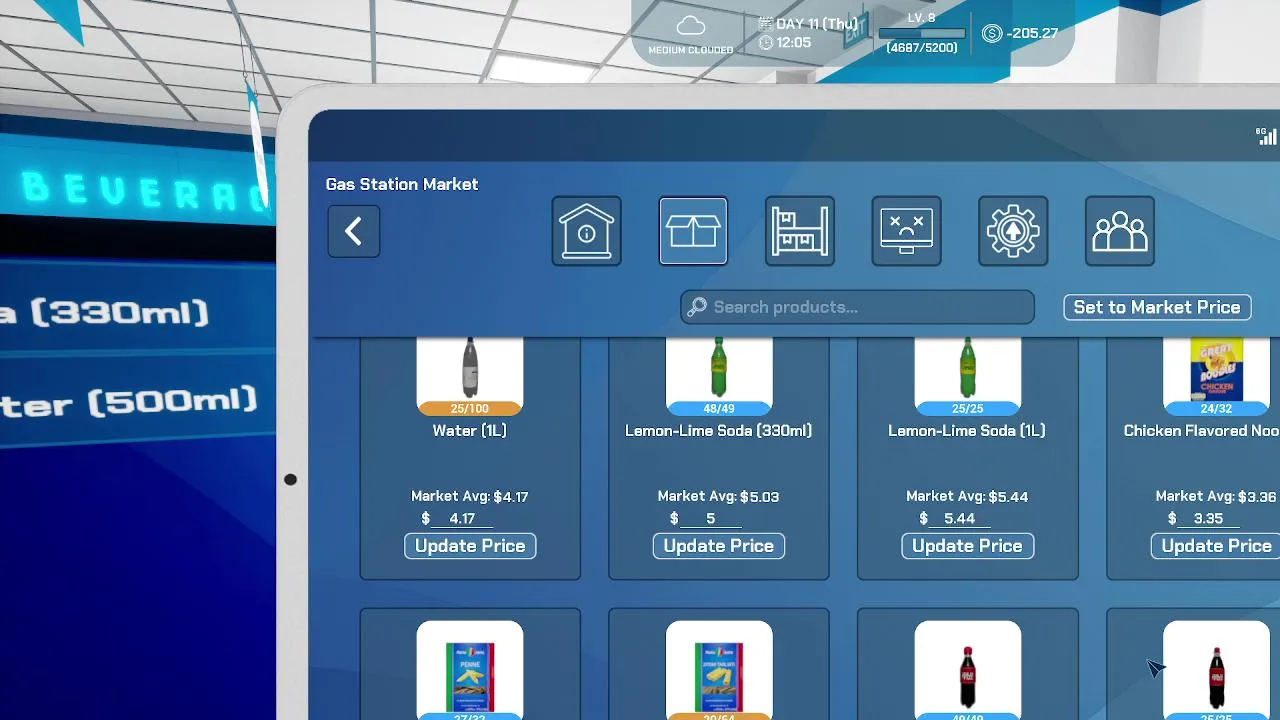Select Lemon-Lime Soda (330ml) bottle thumbnail
This screenshot has height=720, width=1280.
[x=719, y=369]
